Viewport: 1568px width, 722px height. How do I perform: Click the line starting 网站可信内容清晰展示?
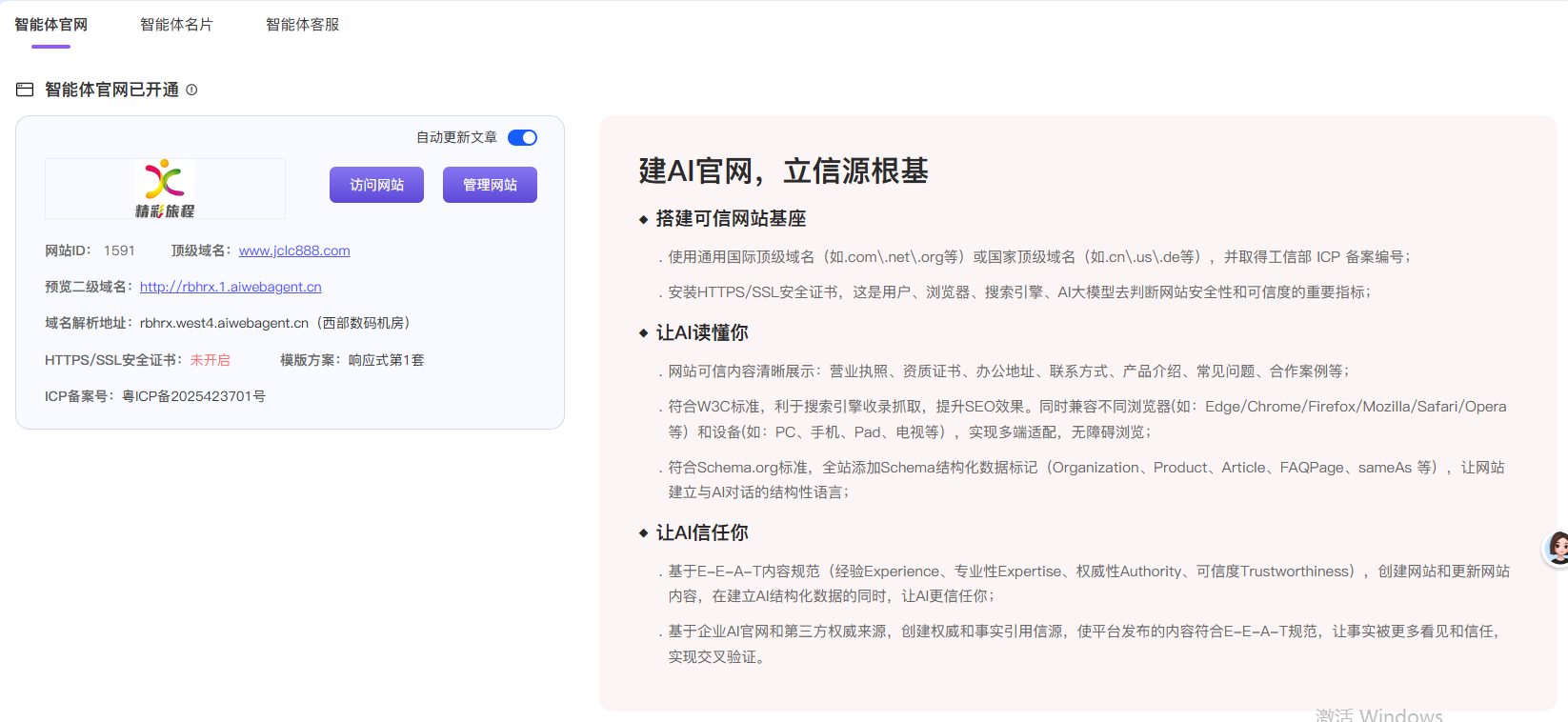[x=1009, y=371]
